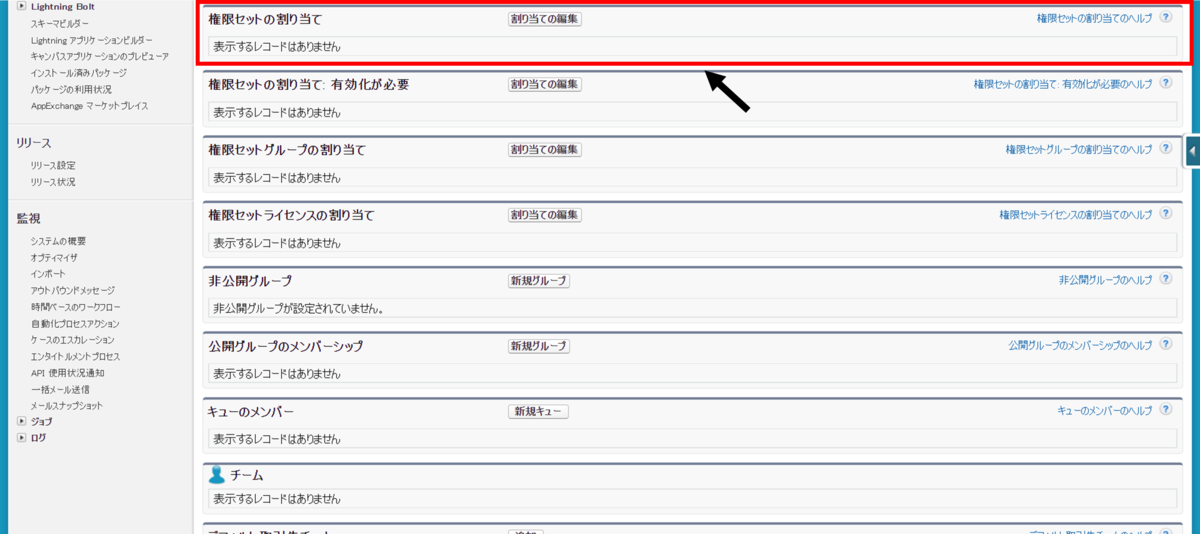Expand the ジョブ tree node
Viewport: 1200px width, 534px height.
[21, 422]
